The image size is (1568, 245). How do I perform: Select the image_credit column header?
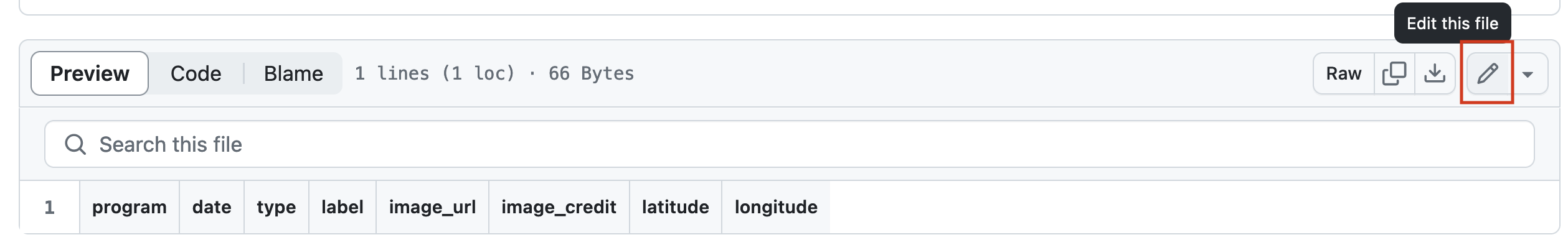(559, 207)
